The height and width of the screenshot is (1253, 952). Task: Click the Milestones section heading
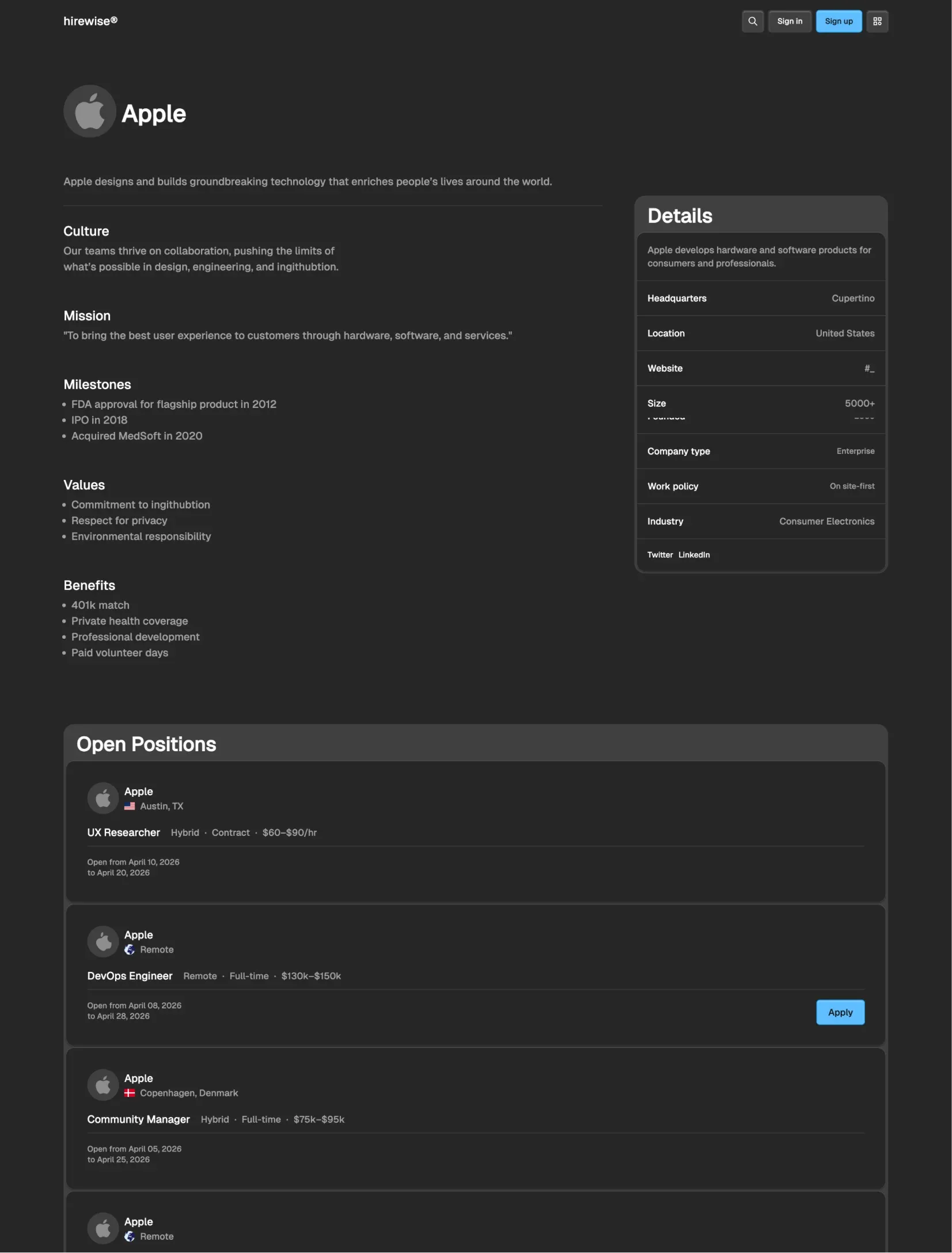tap(97, 384)
